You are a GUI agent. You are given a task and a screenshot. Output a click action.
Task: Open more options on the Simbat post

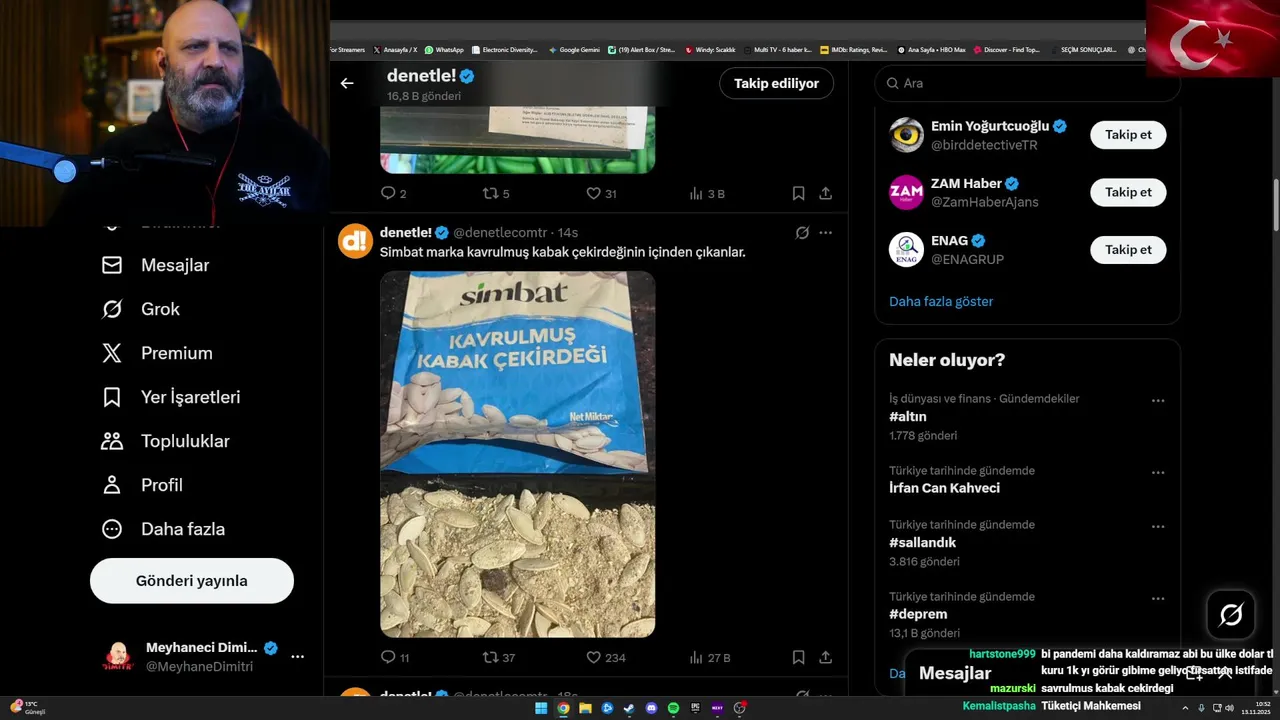click(x=825, y=232)
